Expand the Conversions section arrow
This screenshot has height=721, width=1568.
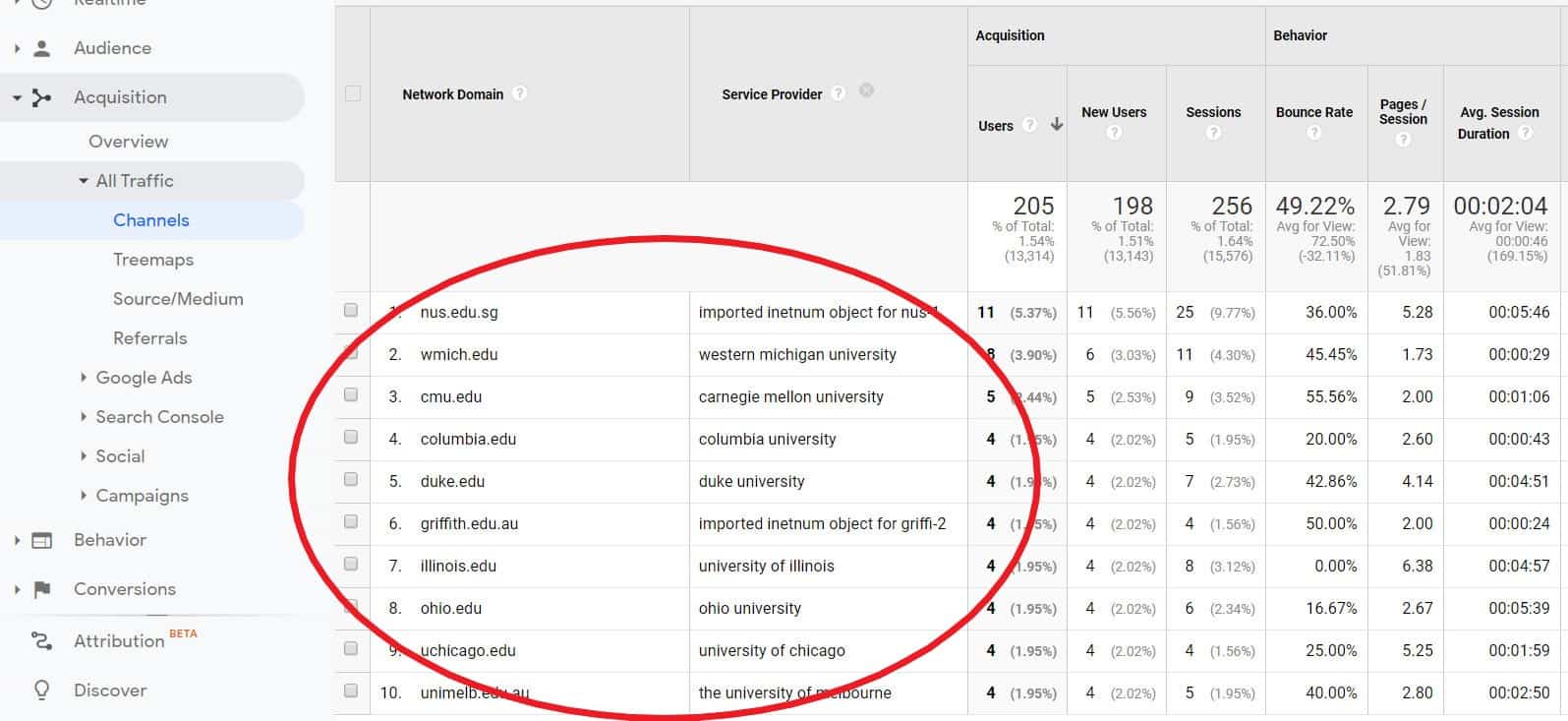[x=17, y=589]
